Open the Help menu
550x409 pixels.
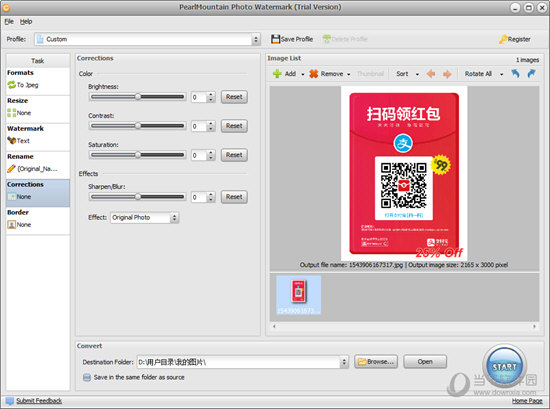click(x=26, y=21)
